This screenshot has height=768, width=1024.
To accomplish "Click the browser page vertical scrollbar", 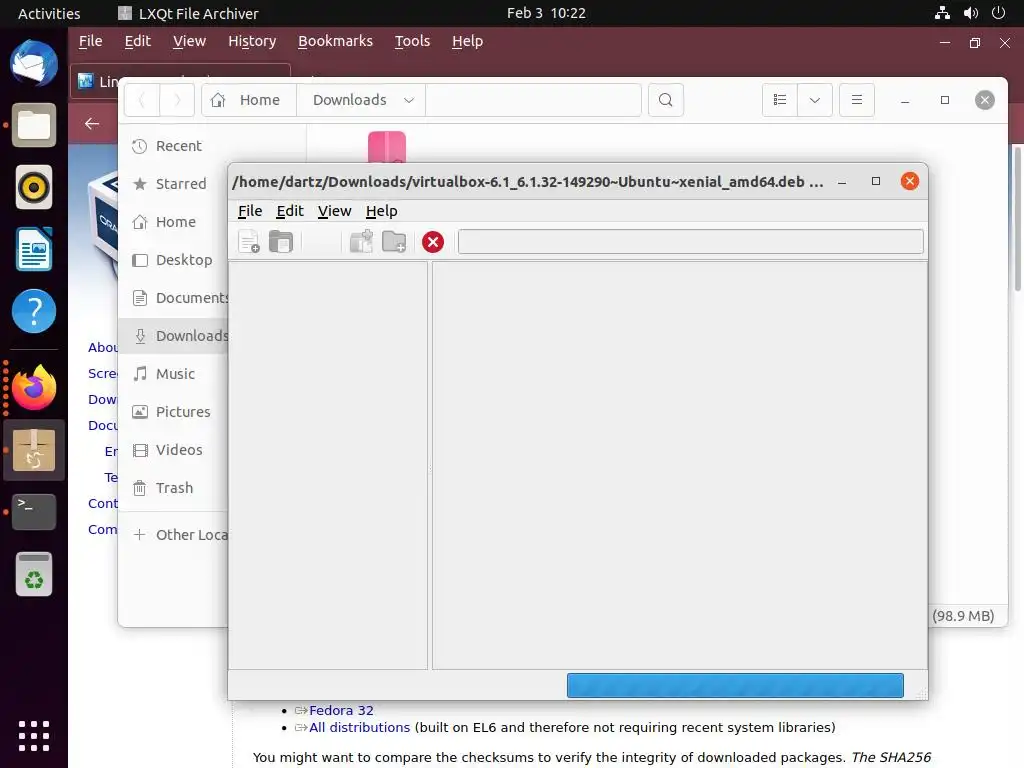I will click(1017, 219).
